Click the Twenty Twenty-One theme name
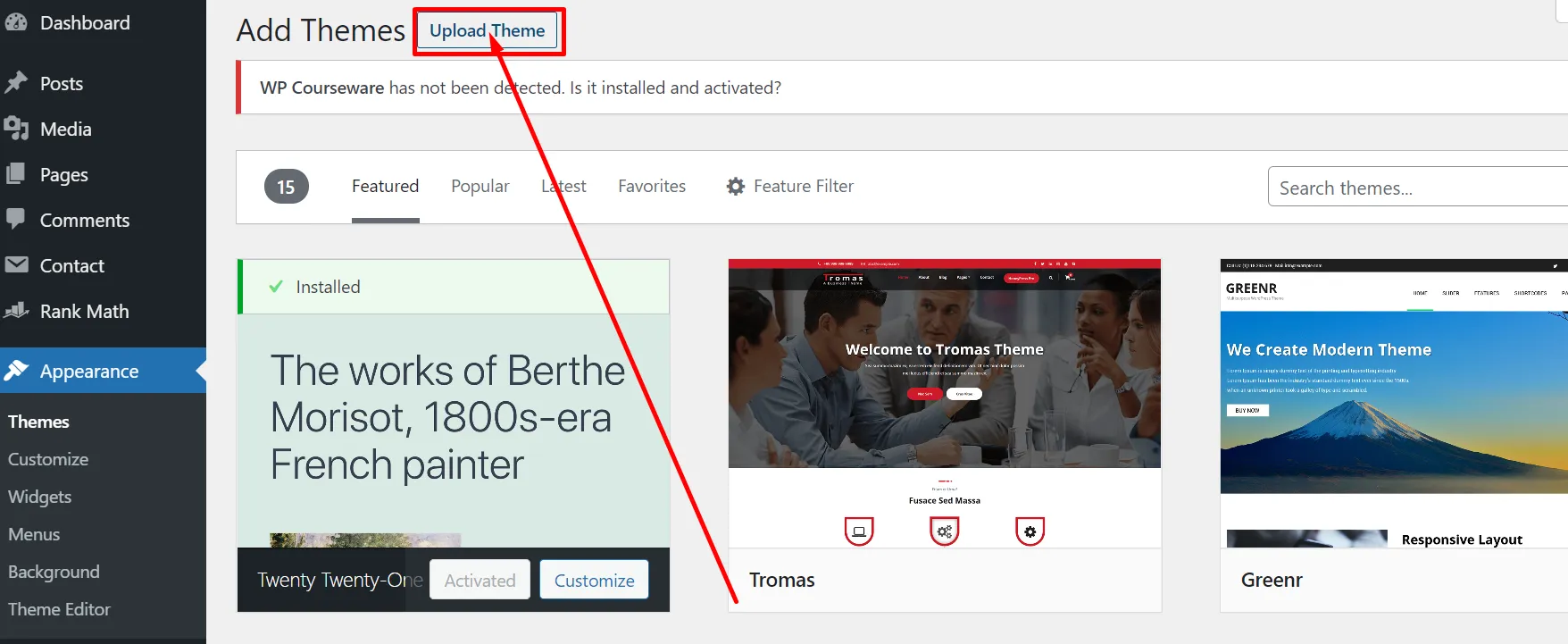The image size is (1568, 644). coord(340,580)
